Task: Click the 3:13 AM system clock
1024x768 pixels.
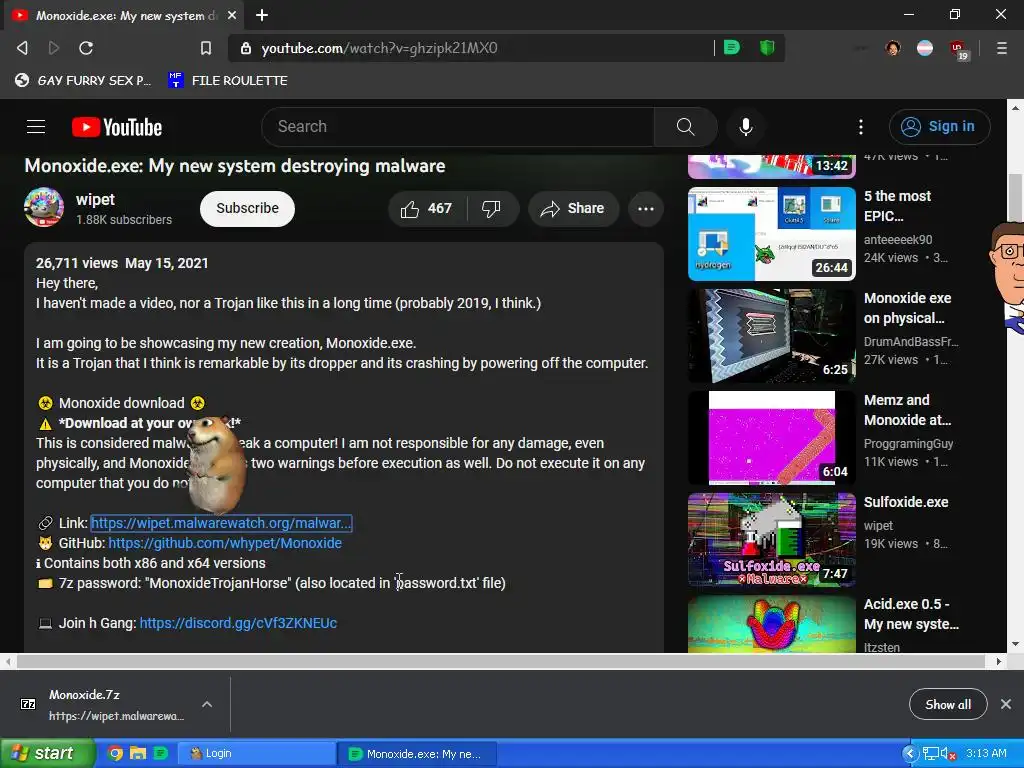Action: point(986,753)
